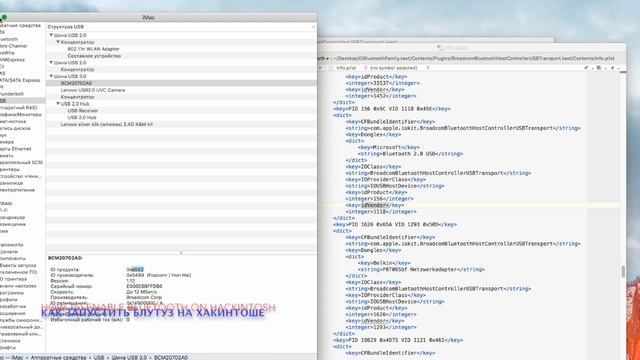Select FireWire in the sidebar
Viewport: 640px width, 360px height.
coord(7,53)
